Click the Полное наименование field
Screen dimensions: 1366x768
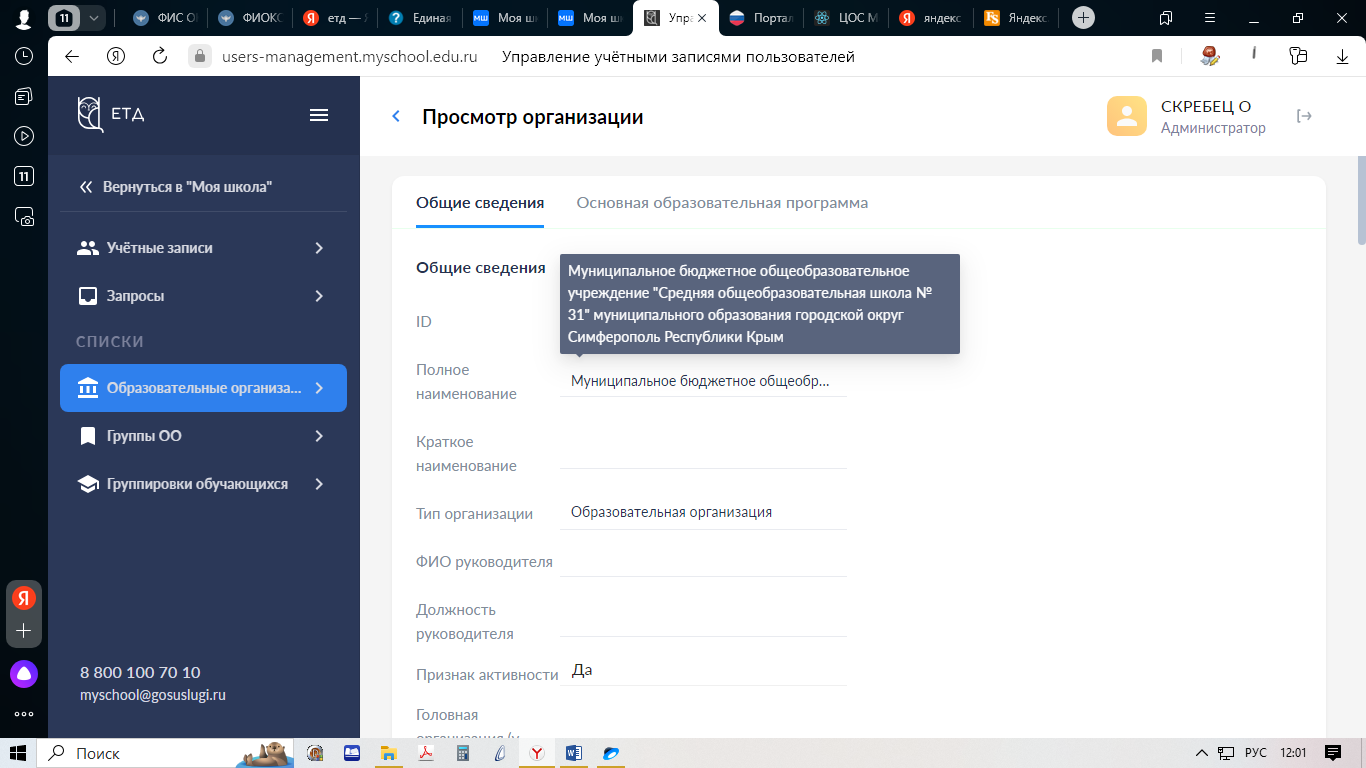pyautogui.click(x=702, y=381)
